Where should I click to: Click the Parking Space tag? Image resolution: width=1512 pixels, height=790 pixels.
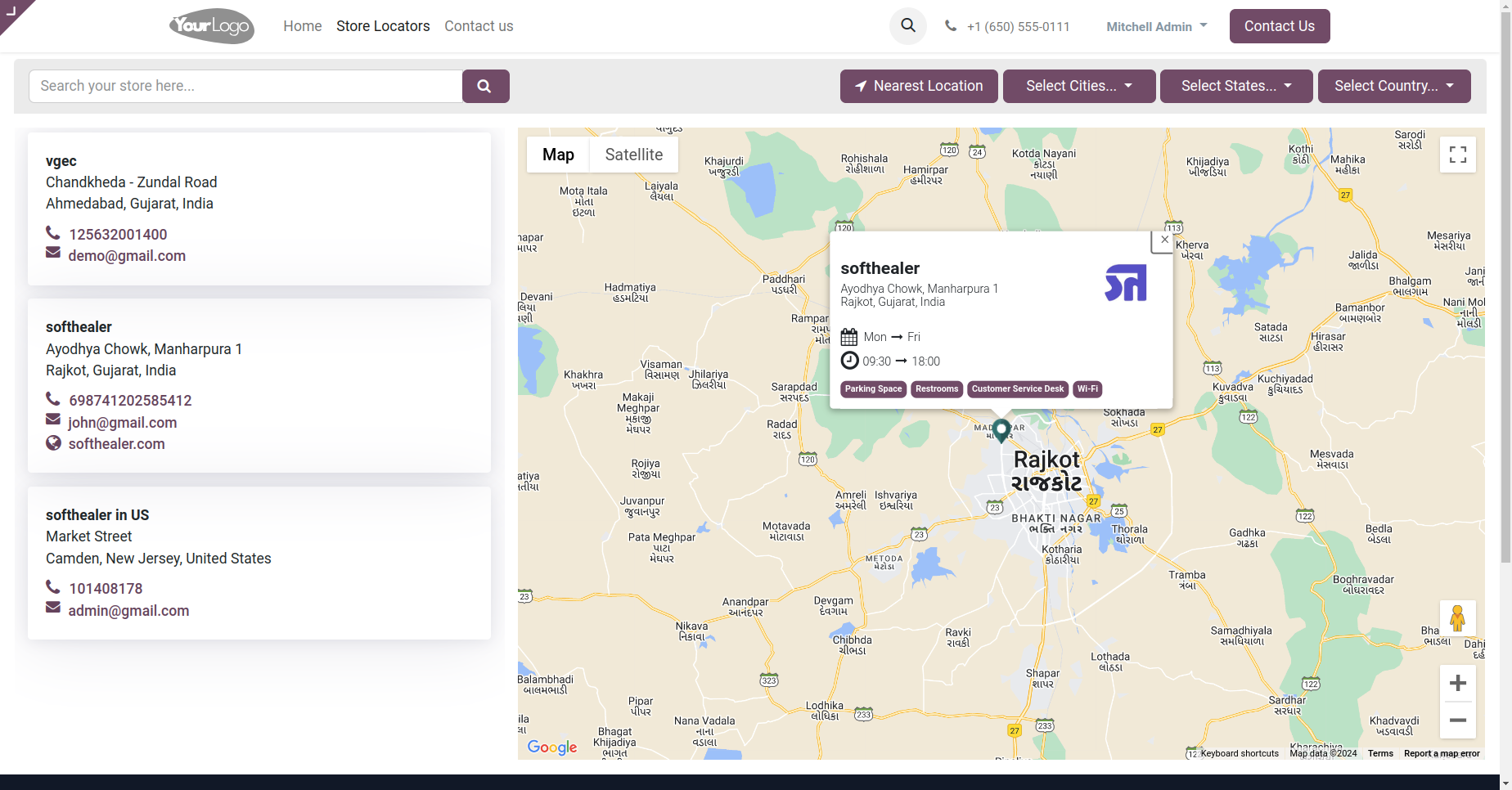[x=873, y=389]
